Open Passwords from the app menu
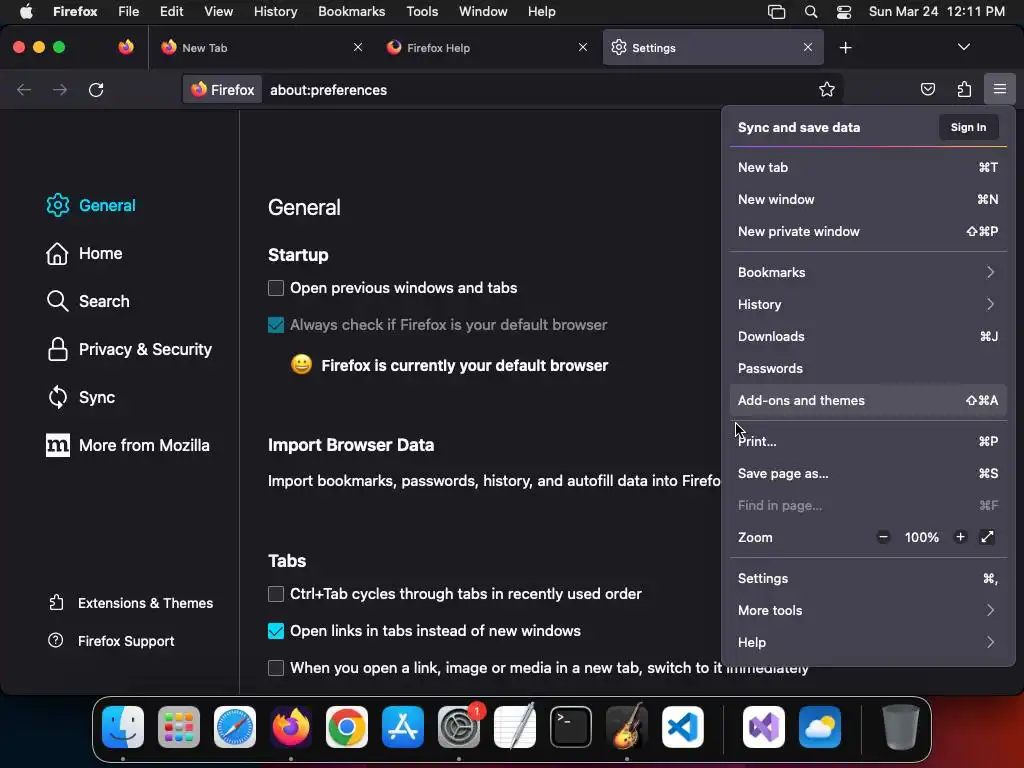The image size is (1024, 768). (x=868, y=368)
